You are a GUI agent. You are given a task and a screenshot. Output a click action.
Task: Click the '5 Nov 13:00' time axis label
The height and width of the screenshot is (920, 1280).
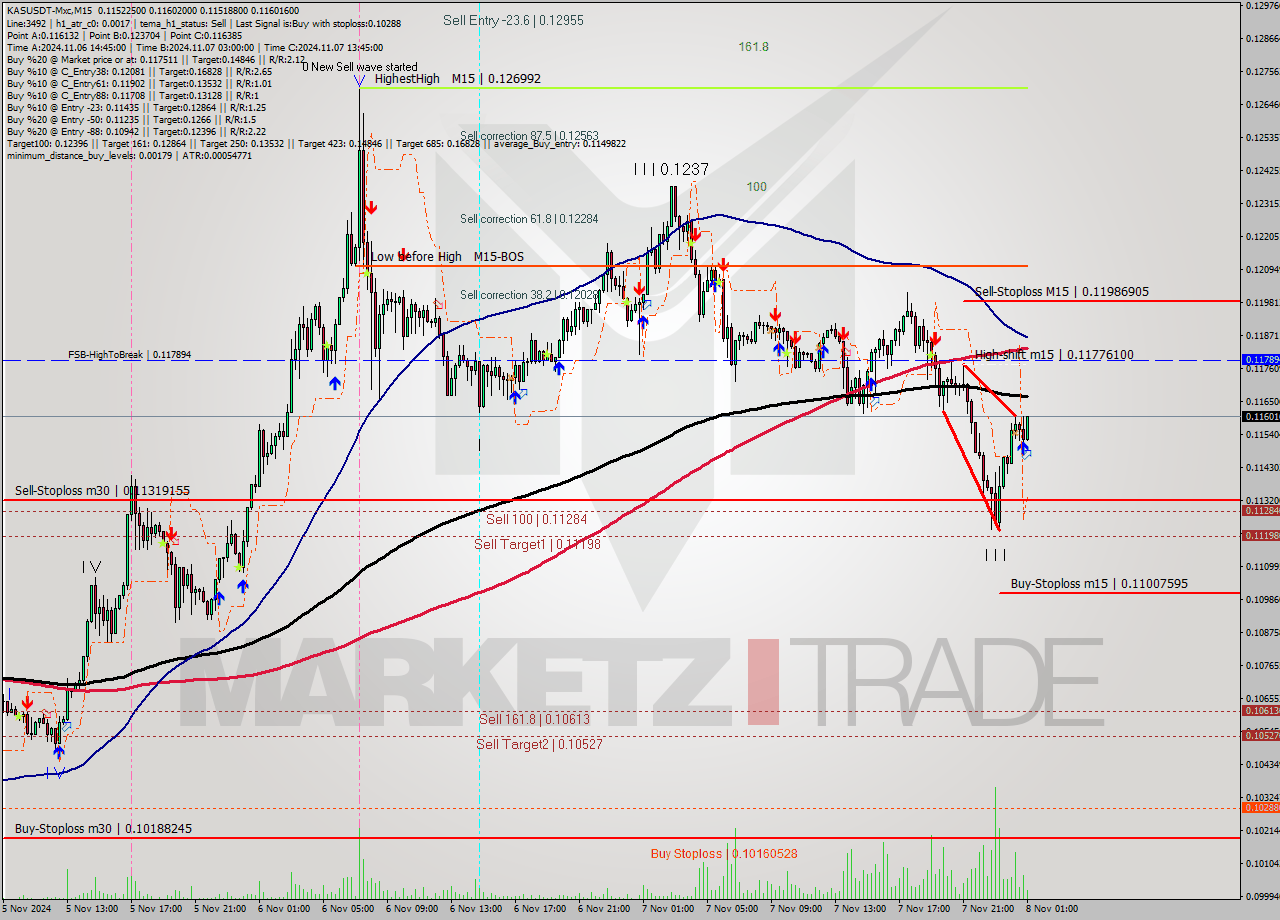pos(93,909)
